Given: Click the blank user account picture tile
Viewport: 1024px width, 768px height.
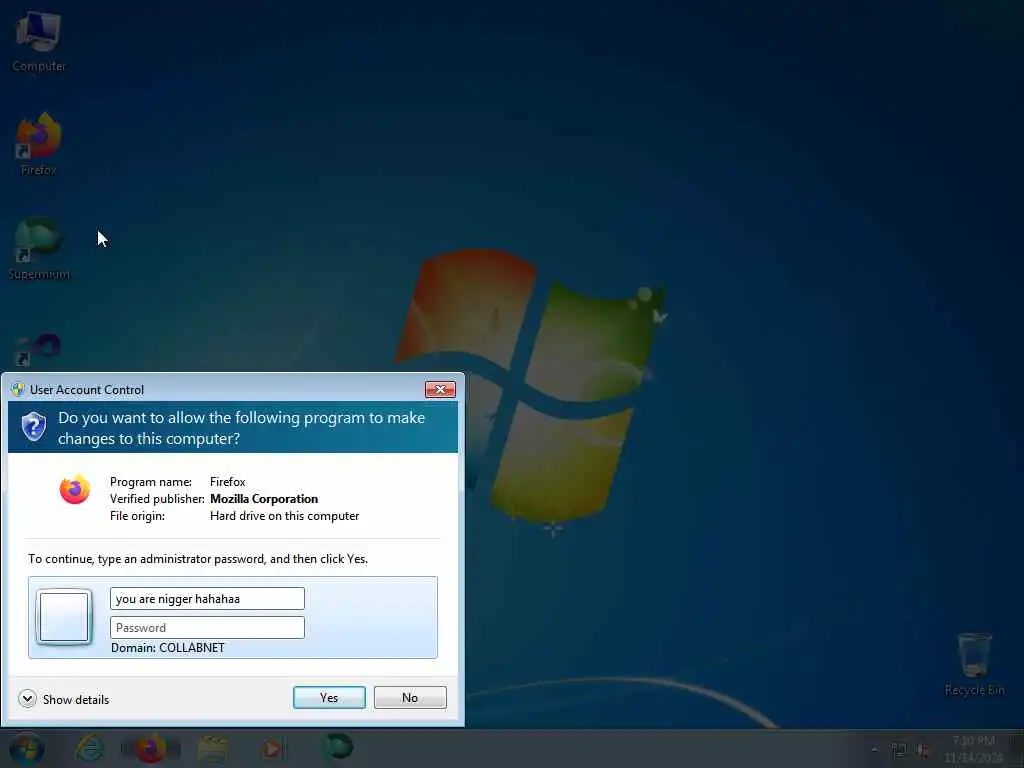Looking at the screenshot, I should coord(63,616).
